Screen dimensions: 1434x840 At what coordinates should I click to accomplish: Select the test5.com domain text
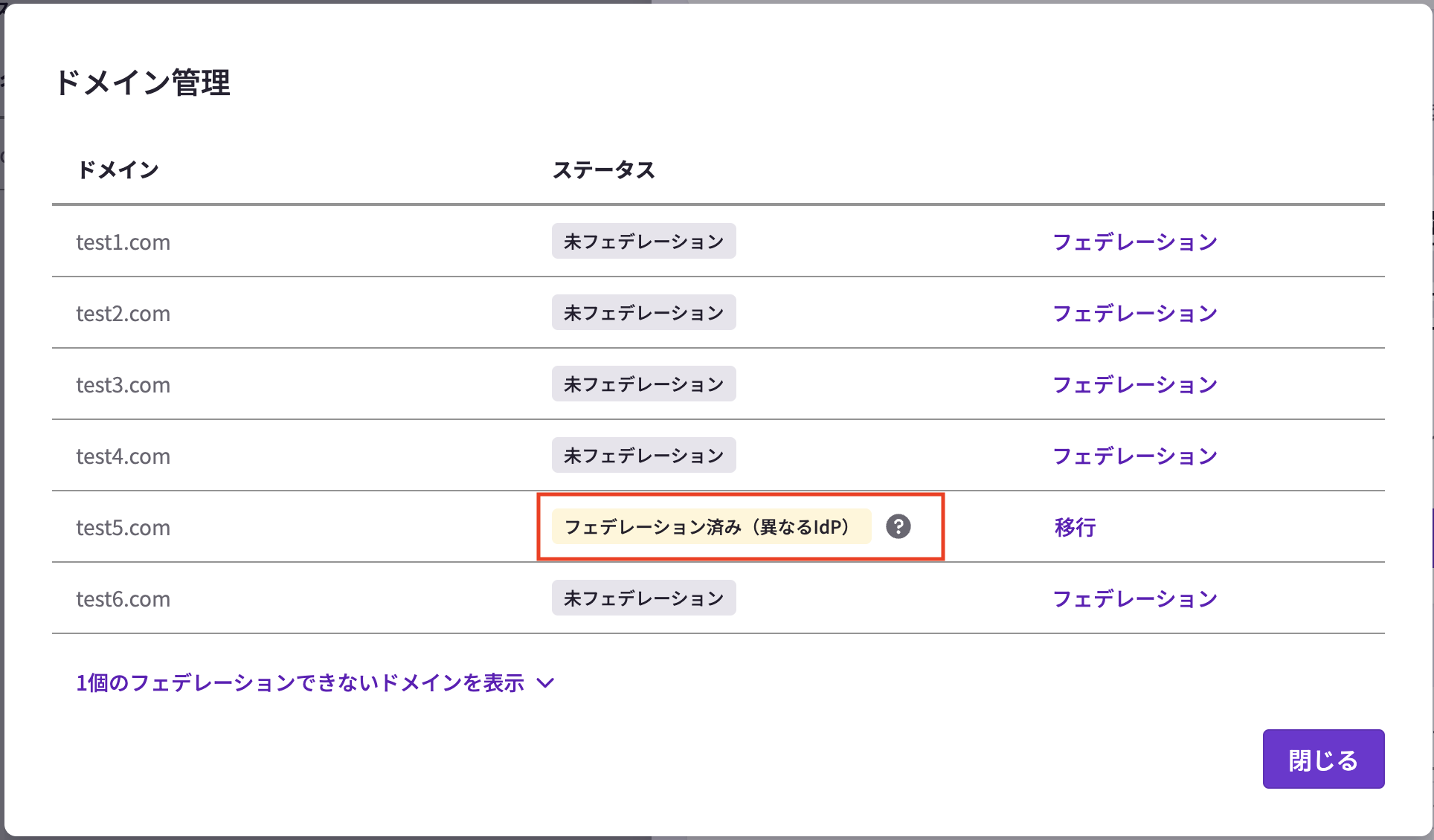point(123,528)
